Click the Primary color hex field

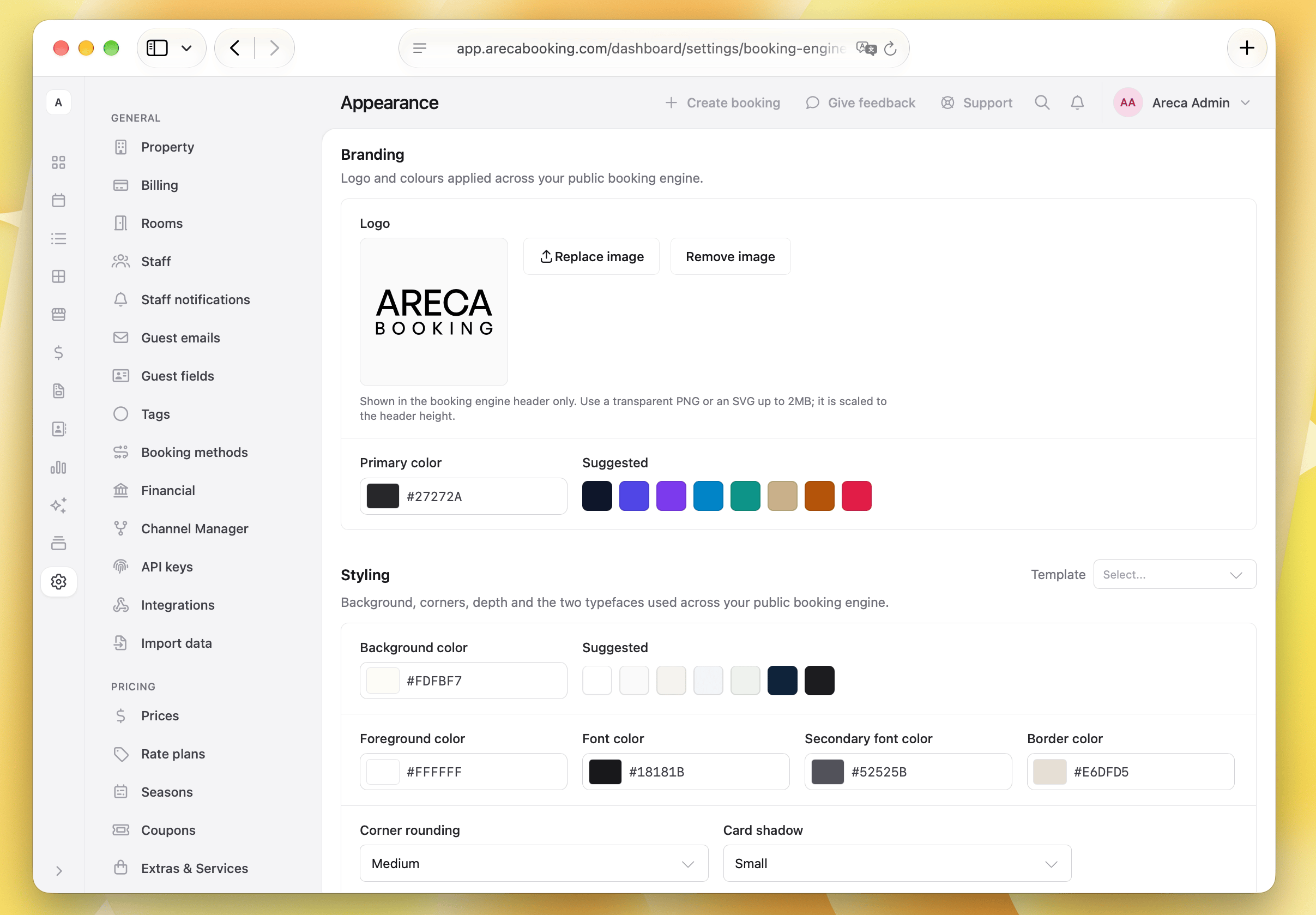pyautogui.click(x=463, y=496)
